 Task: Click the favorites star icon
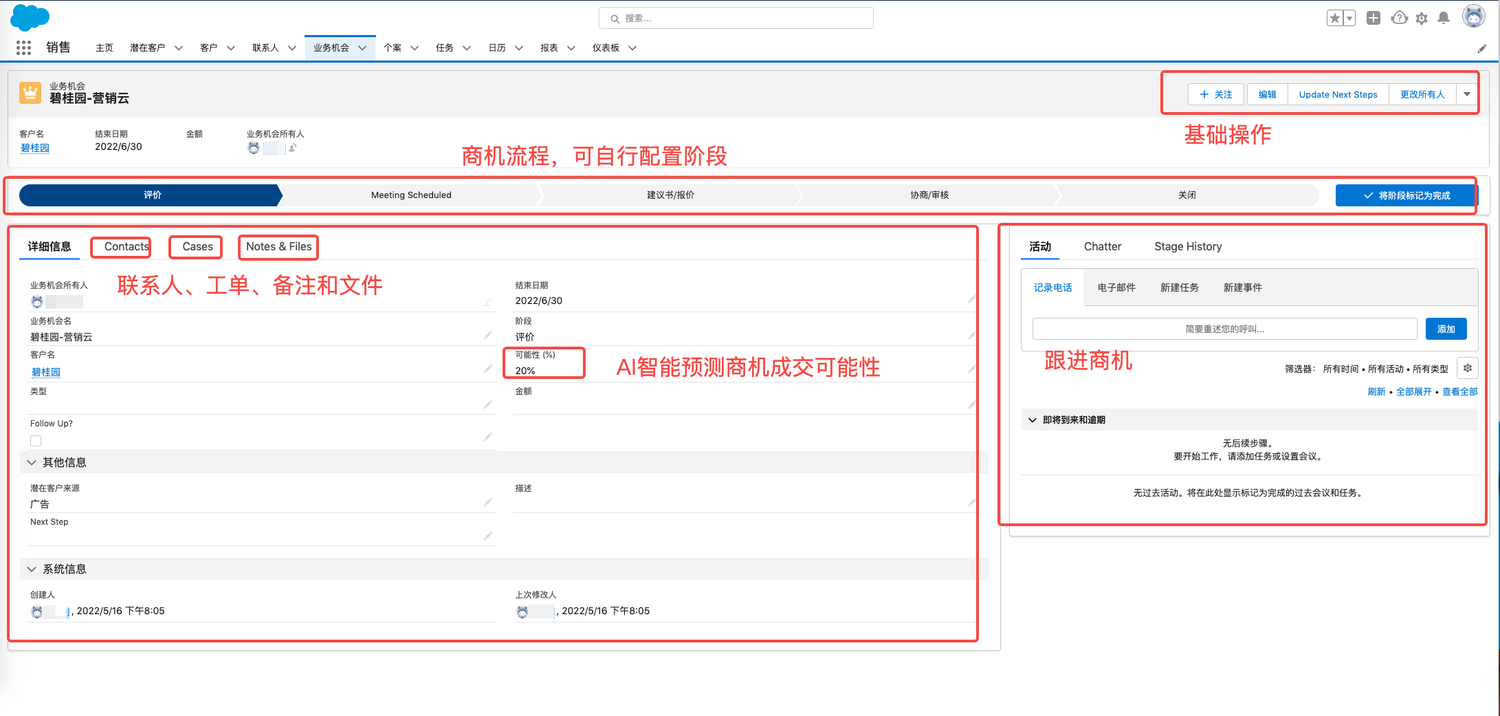[x=1335, y=18]
